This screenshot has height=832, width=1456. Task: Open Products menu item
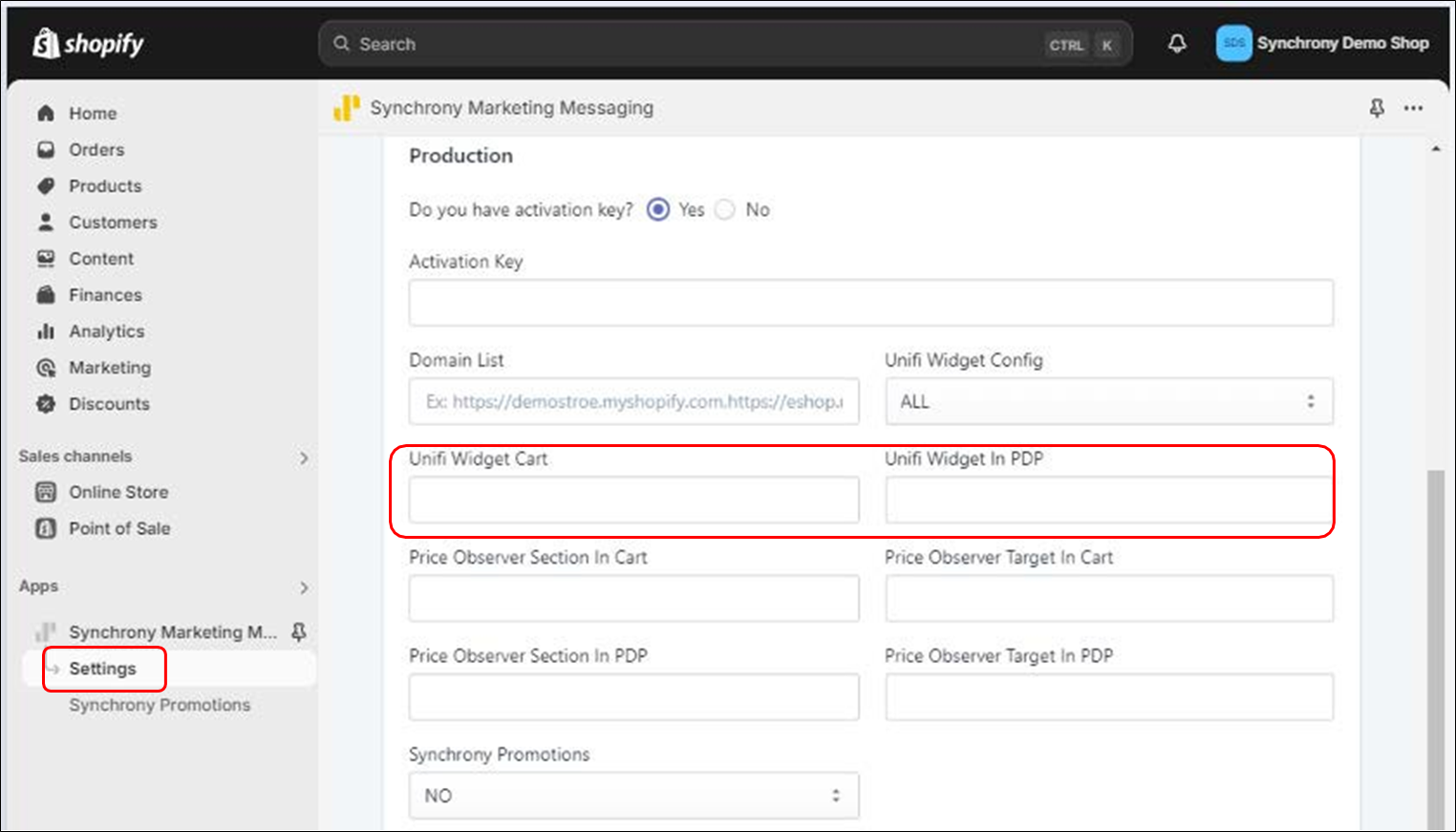pos(105,185)
